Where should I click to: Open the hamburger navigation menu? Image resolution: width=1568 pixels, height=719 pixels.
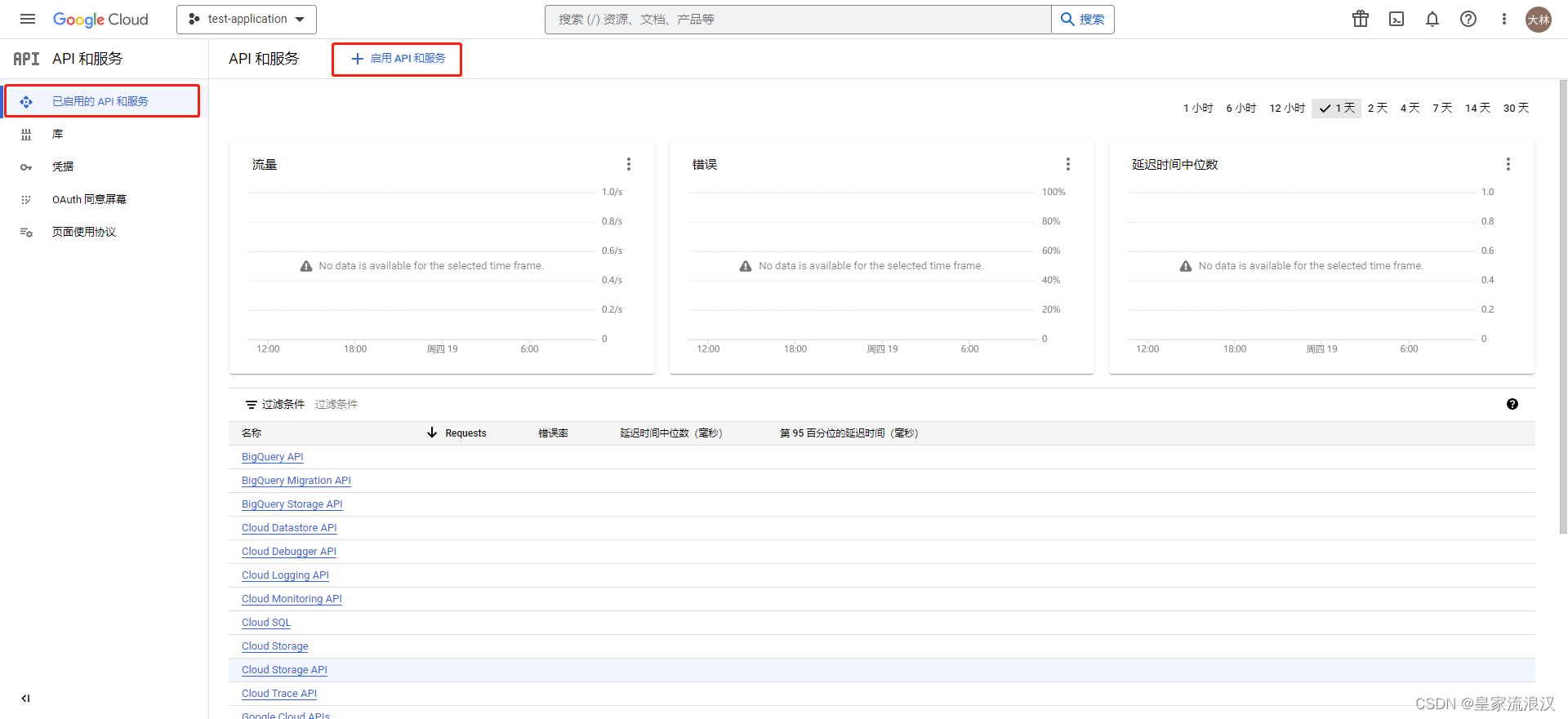click(28, 19)
